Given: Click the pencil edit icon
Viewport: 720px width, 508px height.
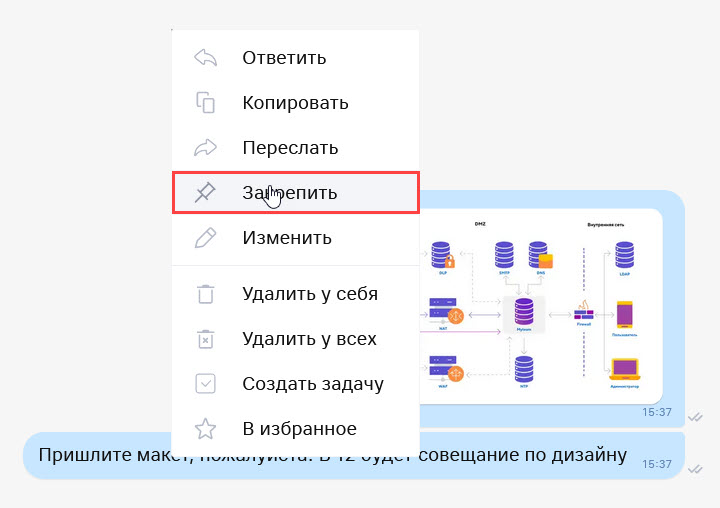Looking at the screenshot, I should tap(205, 238).
